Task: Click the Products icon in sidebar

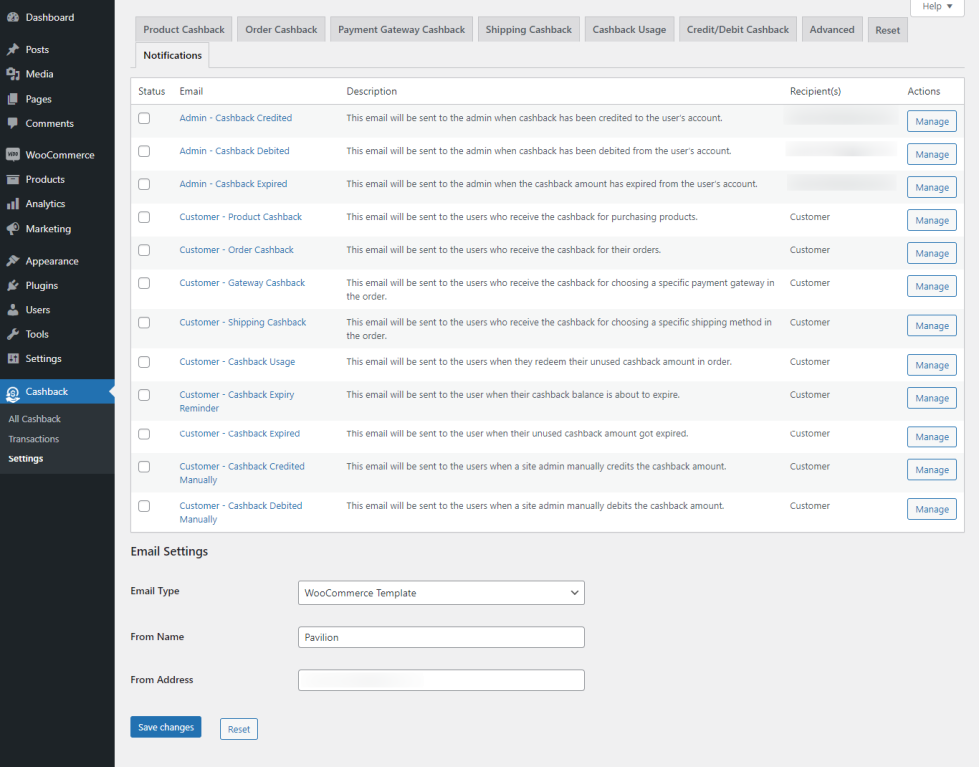Action: (12, 179)
